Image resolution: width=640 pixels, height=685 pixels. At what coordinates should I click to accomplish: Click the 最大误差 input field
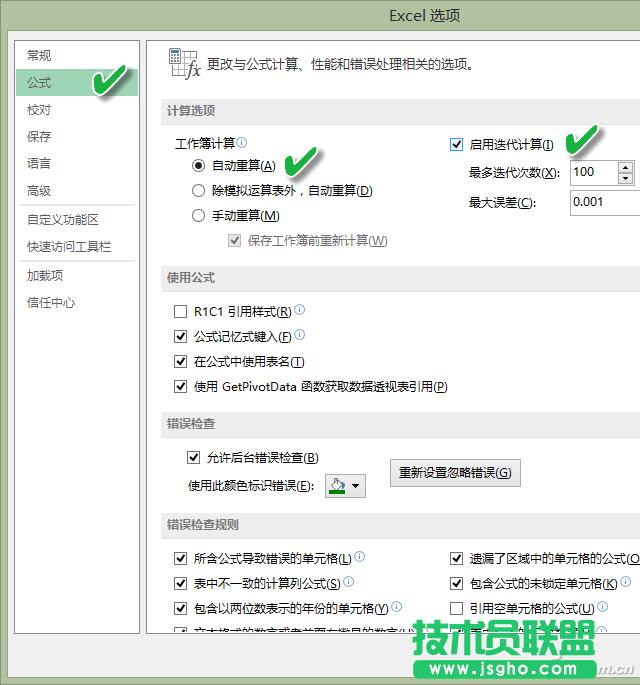[x=605, y=202]
